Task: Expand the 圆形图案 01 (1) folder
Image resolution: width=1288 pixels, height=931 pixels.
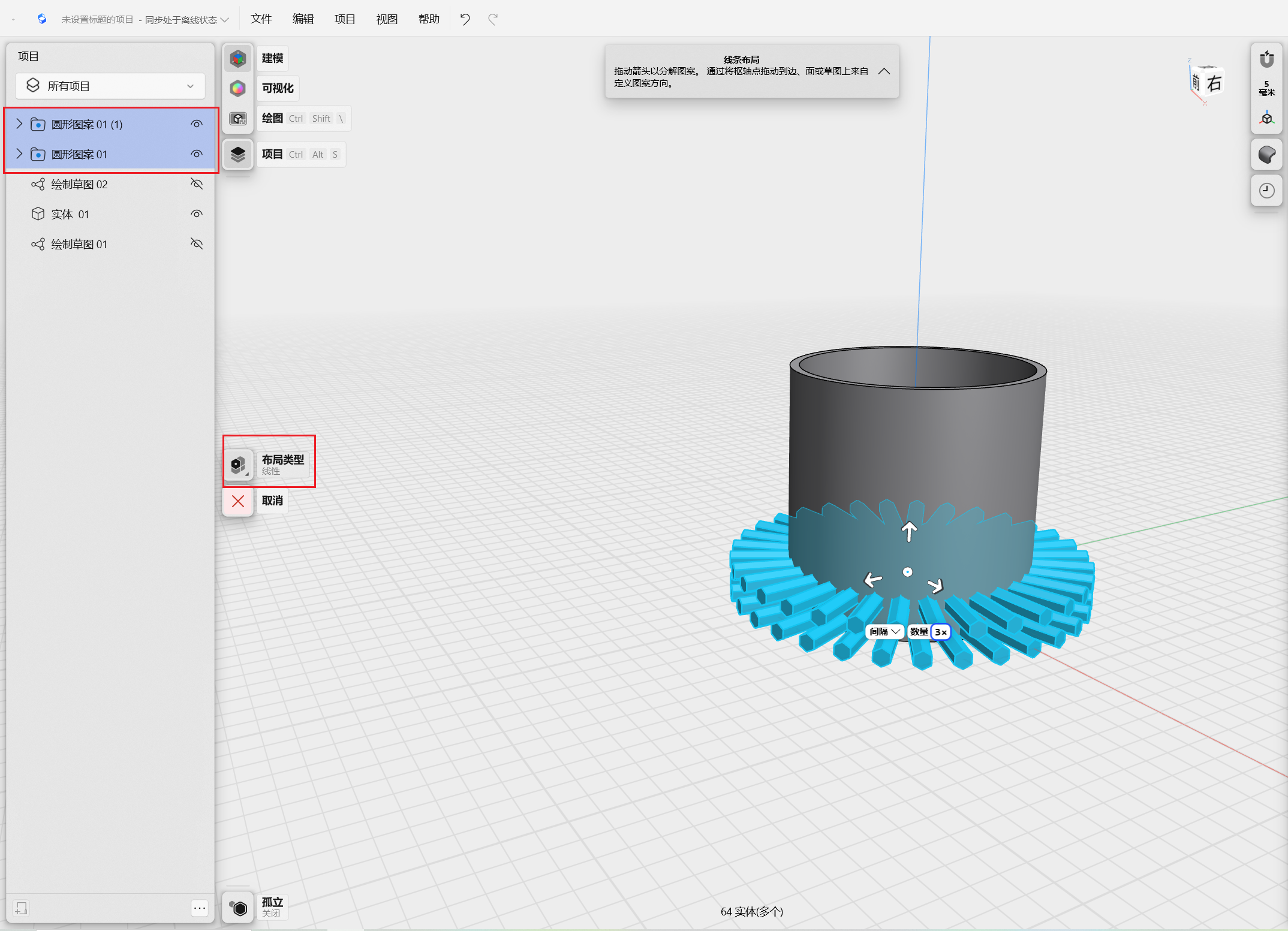Action: (x=19, y=124)
